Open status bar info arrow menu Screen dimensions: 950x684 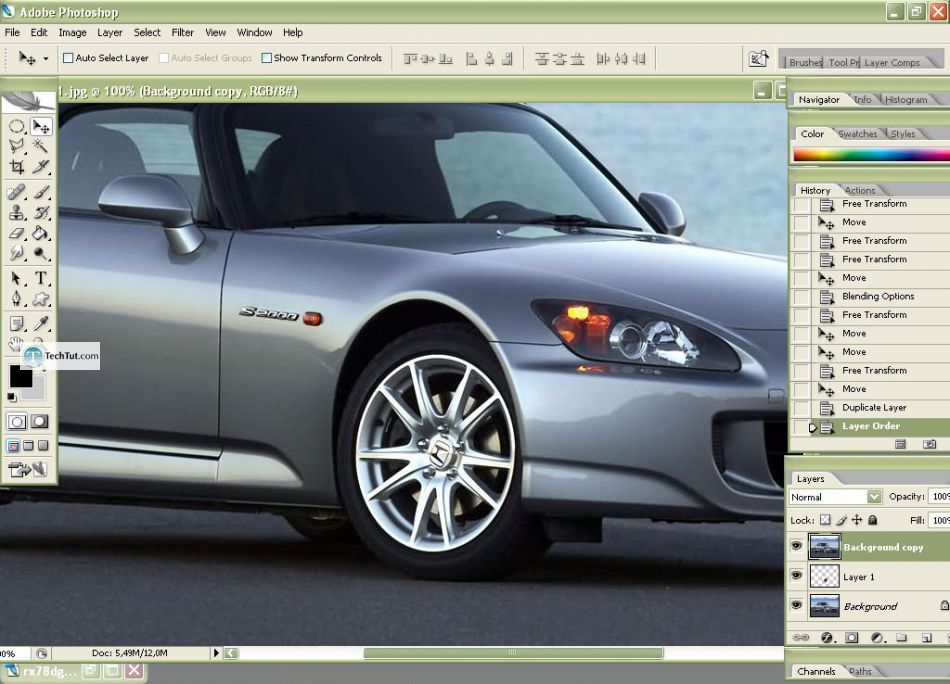216,653
